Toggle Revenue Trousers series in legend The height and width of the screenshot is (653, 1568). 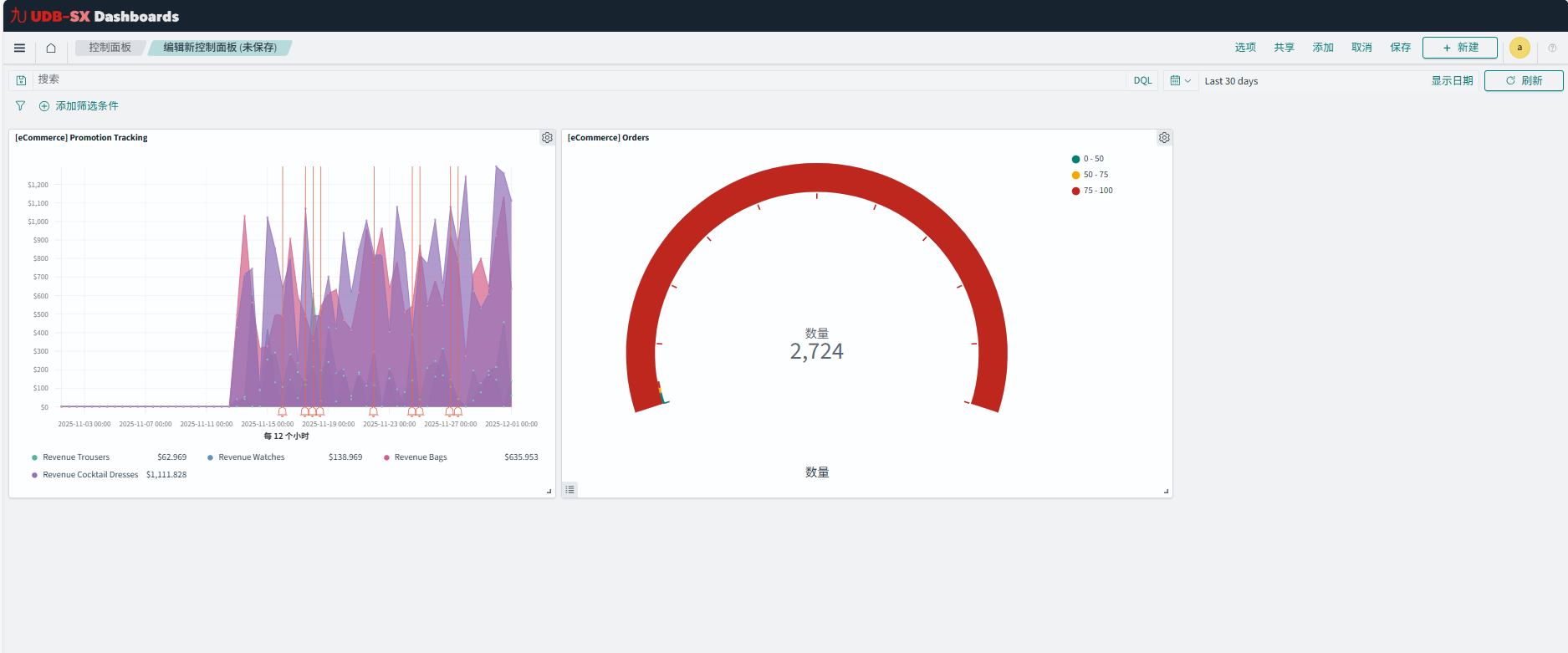pos(76,457)
